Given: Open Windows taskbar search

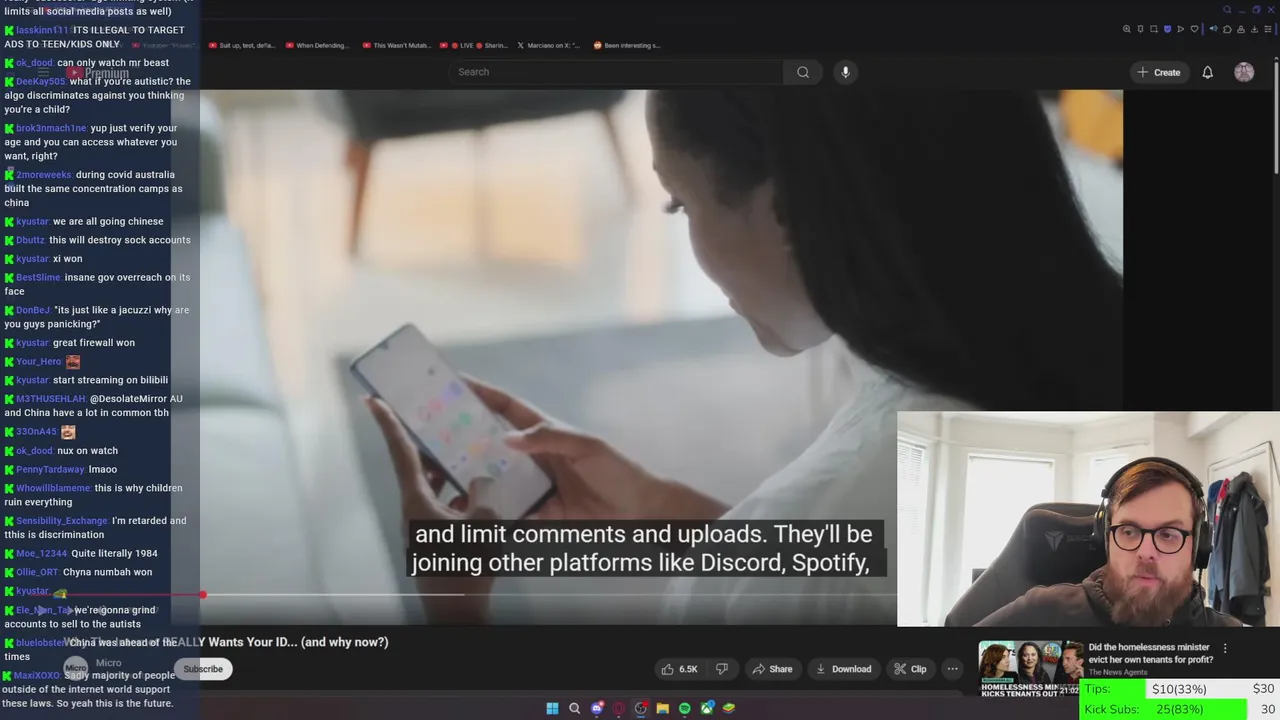Looking at the screenshot, I should pyautogui.click(x=574, y=708).
